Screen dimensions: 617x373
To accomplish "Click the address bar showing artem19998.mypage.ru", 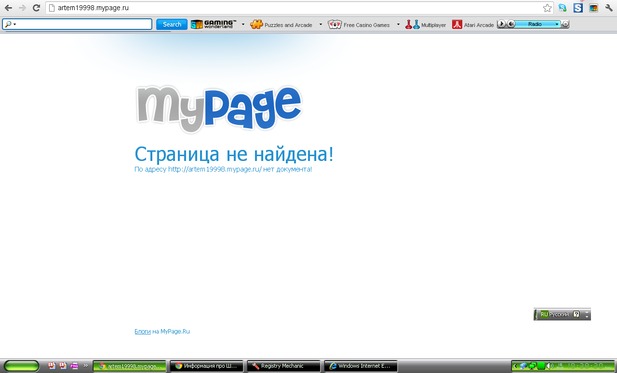I will click(299, 8).
